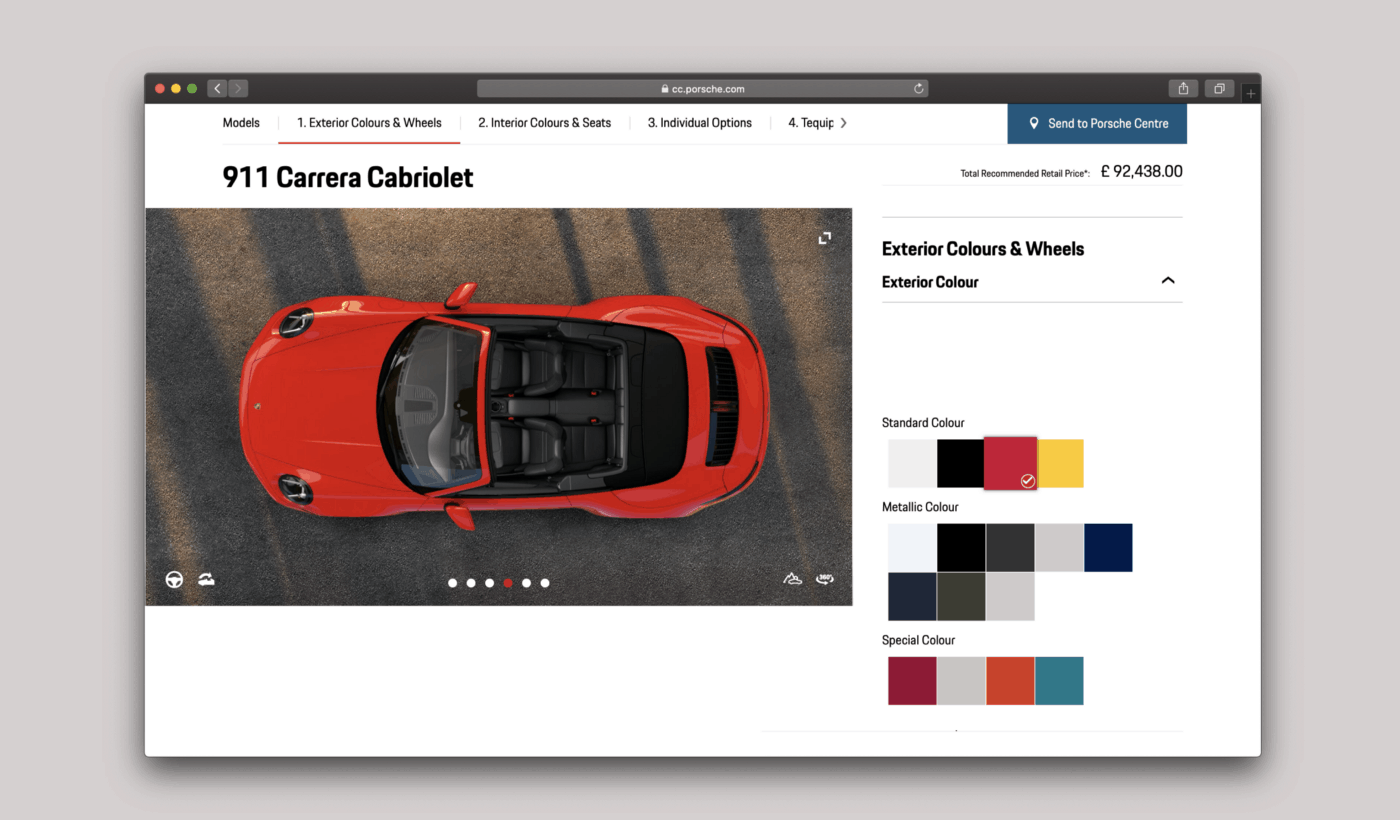Click the roof open/close car icon
Image resolution: width=1400 pixels, height=820 pixels.
click(206, 579)
